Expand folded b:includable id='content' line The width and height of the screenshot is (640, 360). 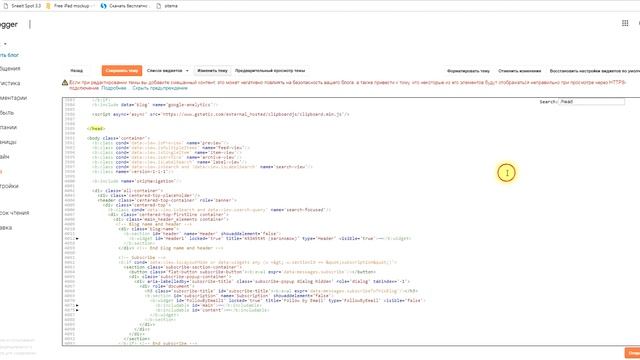click(77, 310)
